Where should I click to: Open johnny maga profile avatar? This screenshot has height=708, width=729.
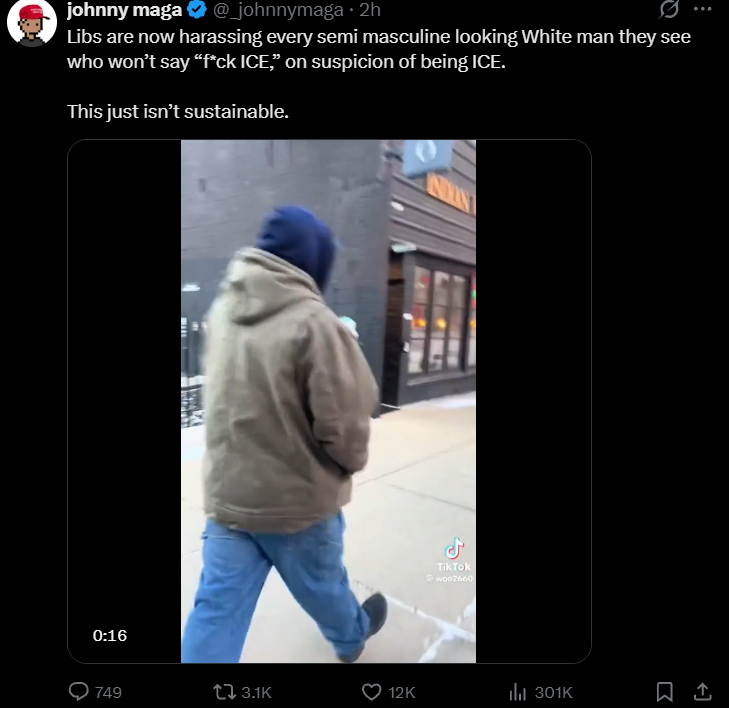tap(32, 23)
